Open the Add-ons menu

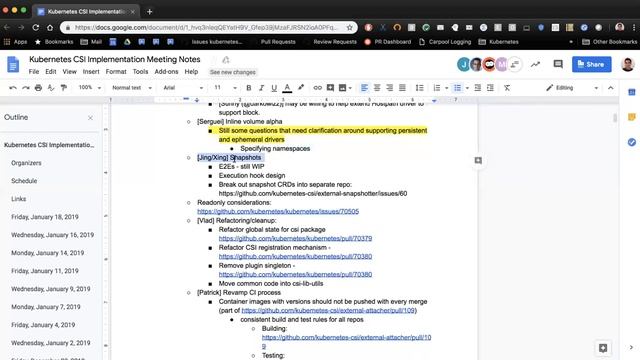coord(166,71)
